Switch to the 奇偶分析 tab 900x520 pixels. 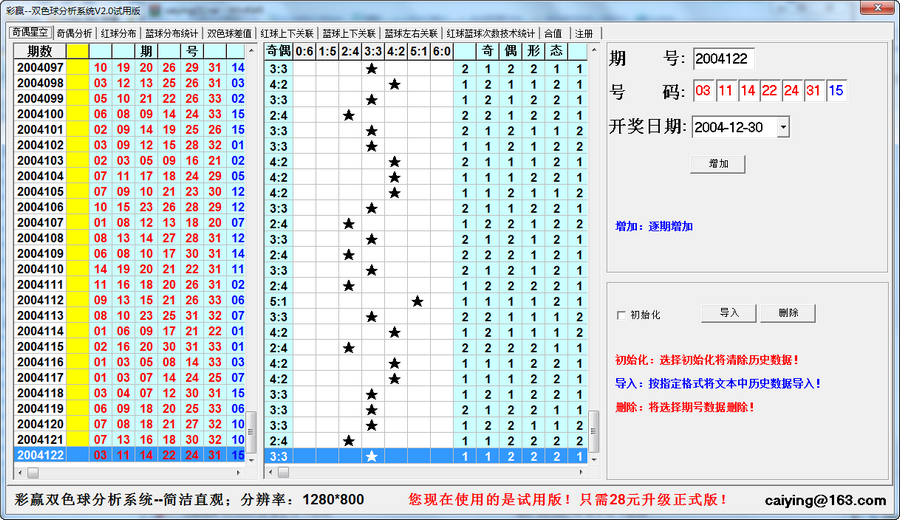[x=74, y=34]
